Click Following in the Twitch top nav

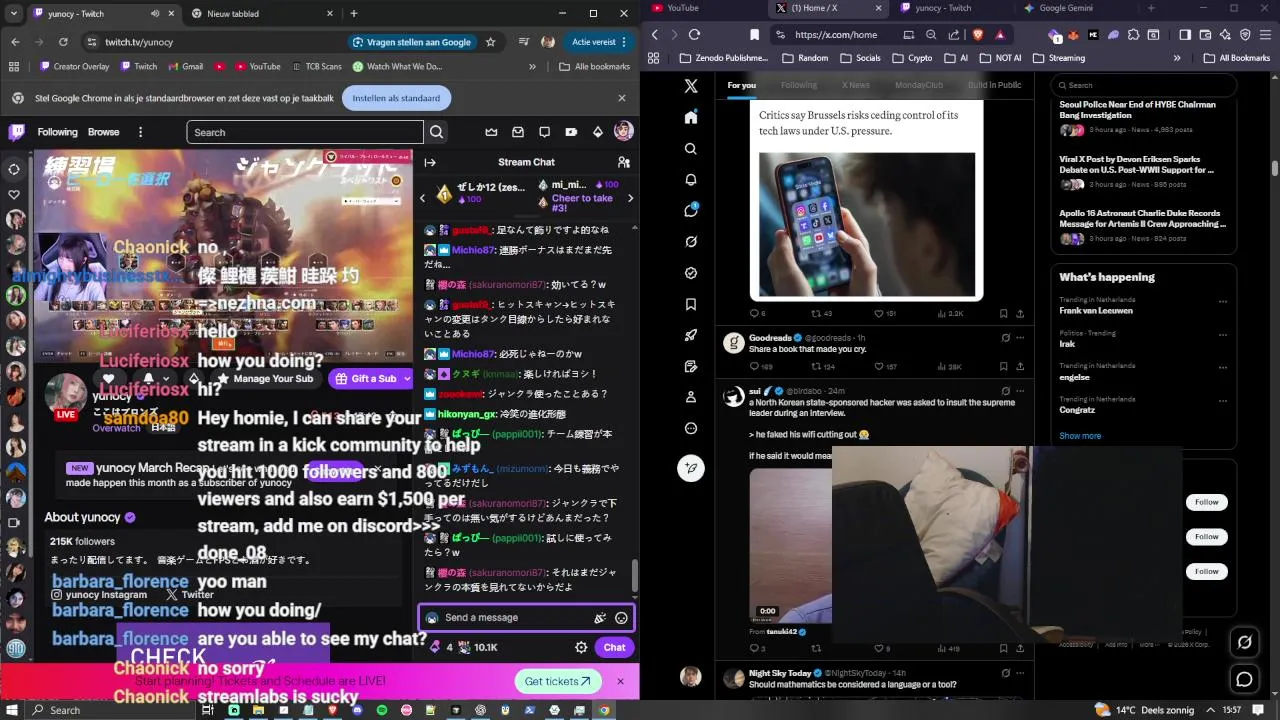coord(57,132)
